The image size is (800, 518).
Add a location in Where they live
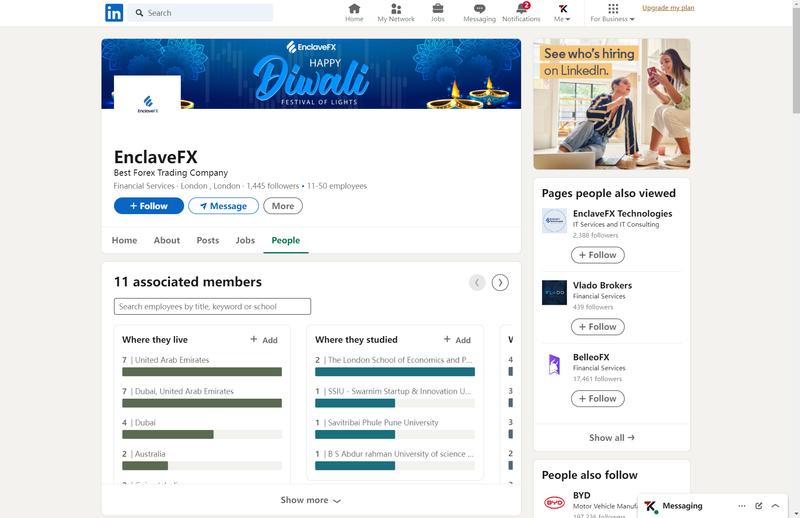click(264, 340)
